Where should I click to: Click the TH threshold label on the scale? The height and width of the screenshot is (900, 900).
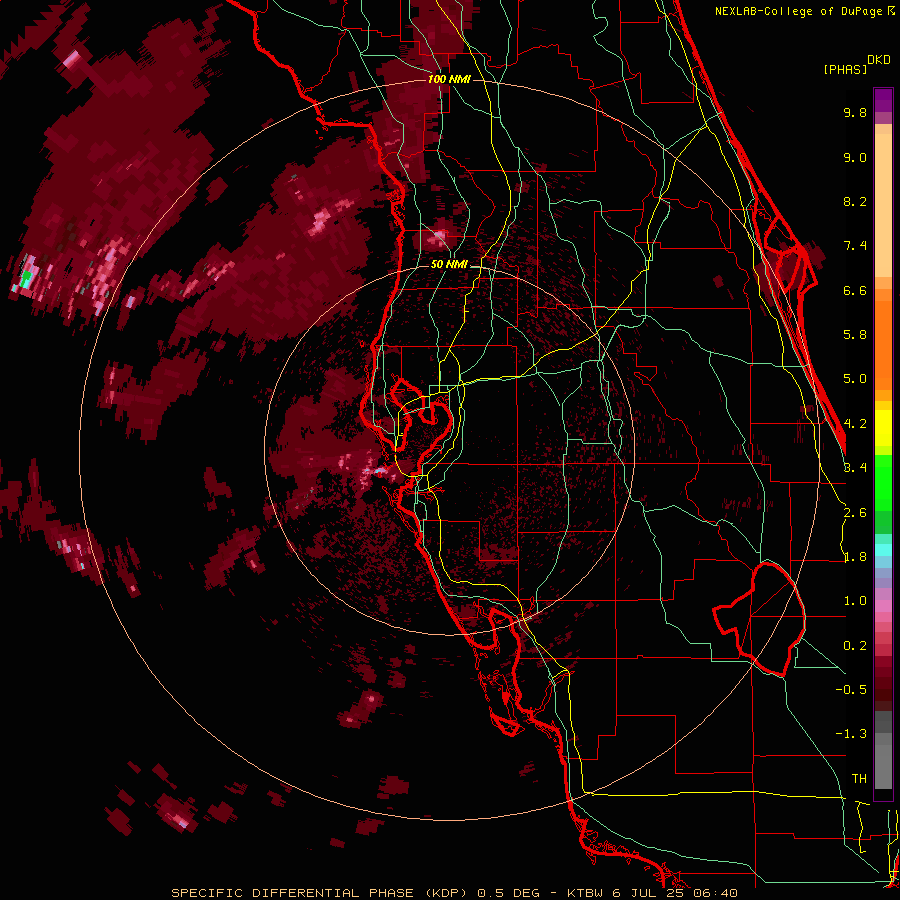(x=859, y=779)
